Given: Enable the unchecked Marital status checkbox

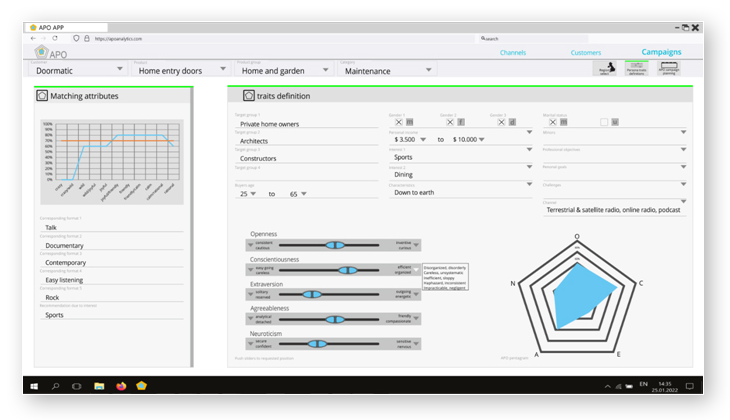Looking at the screenshot, I should pos(603,122).
